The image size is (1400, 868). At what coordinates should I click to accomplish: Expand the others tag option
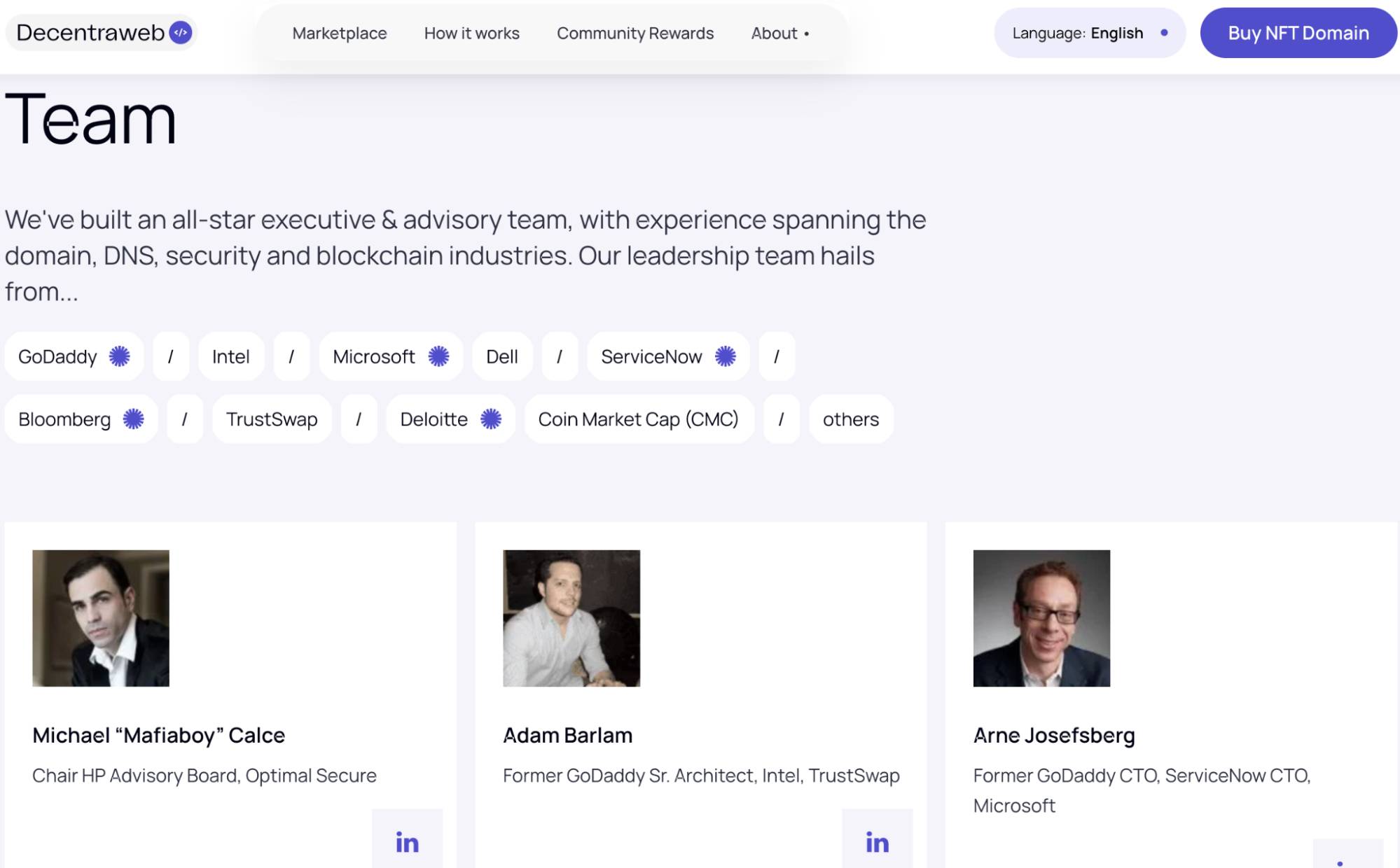coord(850,419)
